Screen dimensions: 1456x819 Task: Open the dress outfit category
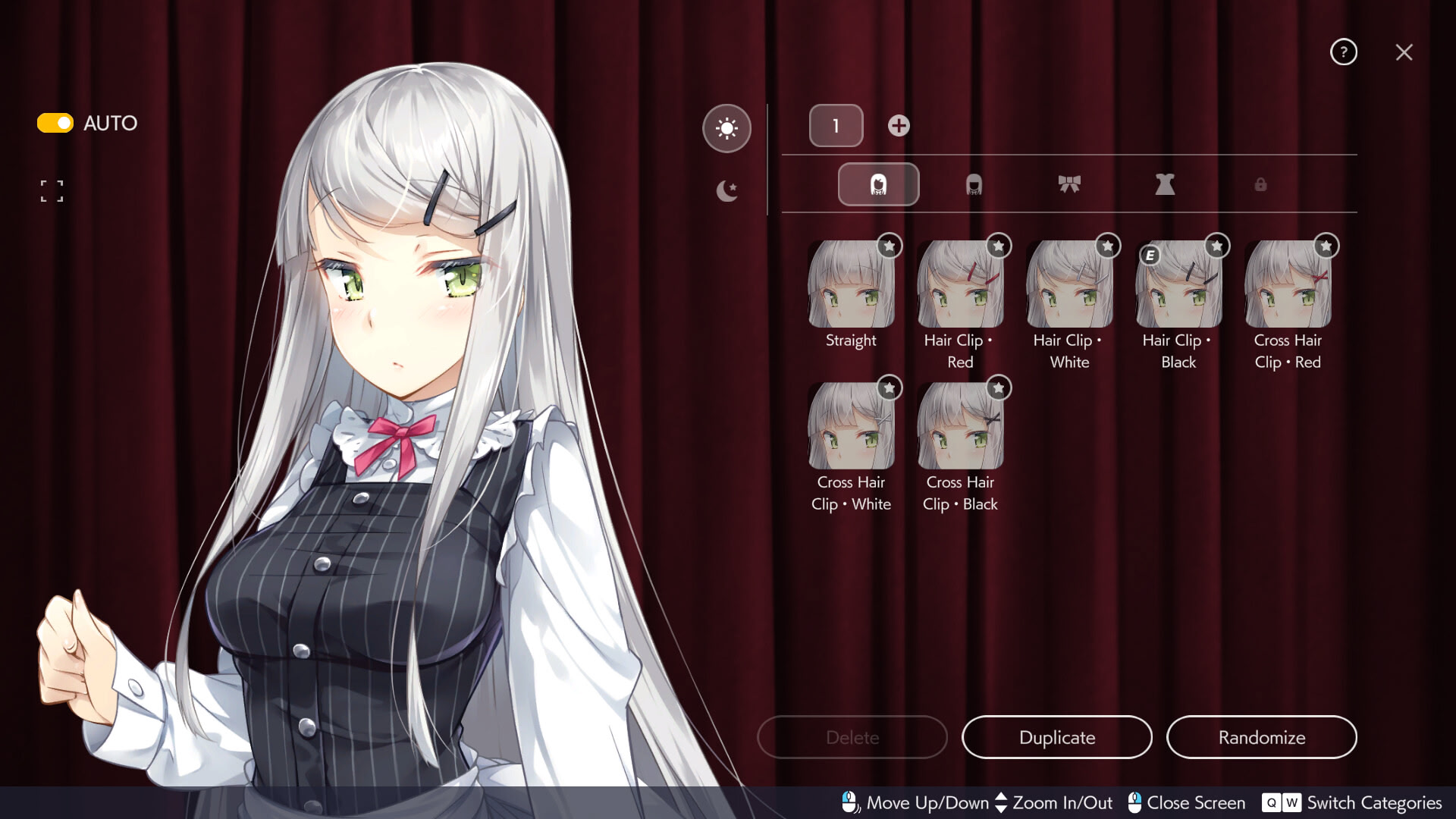[1165, 184]
